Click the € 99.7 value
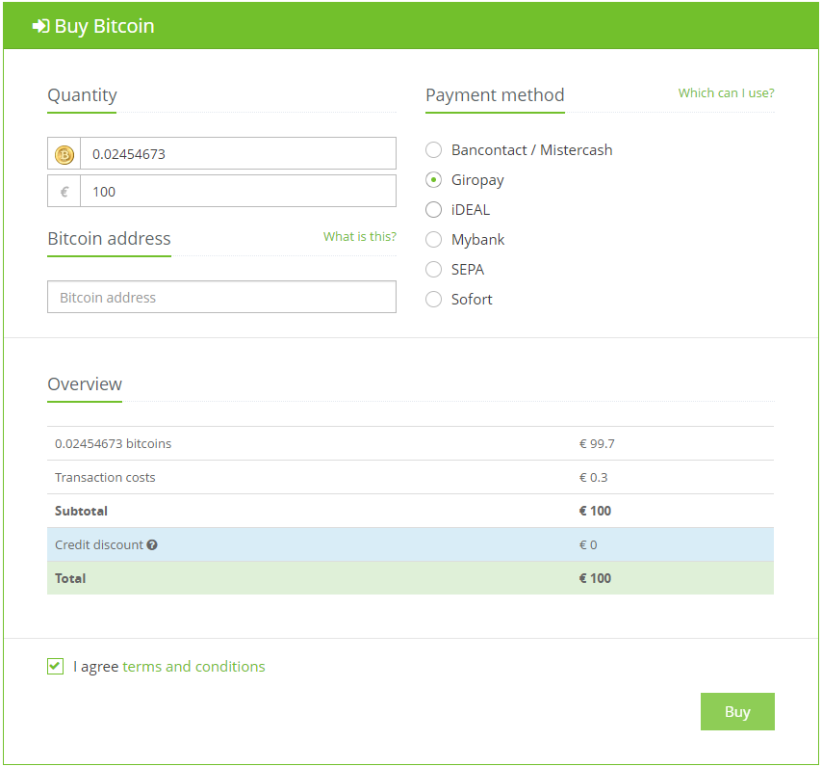The image size is (822, 768). tap(597, 444)
